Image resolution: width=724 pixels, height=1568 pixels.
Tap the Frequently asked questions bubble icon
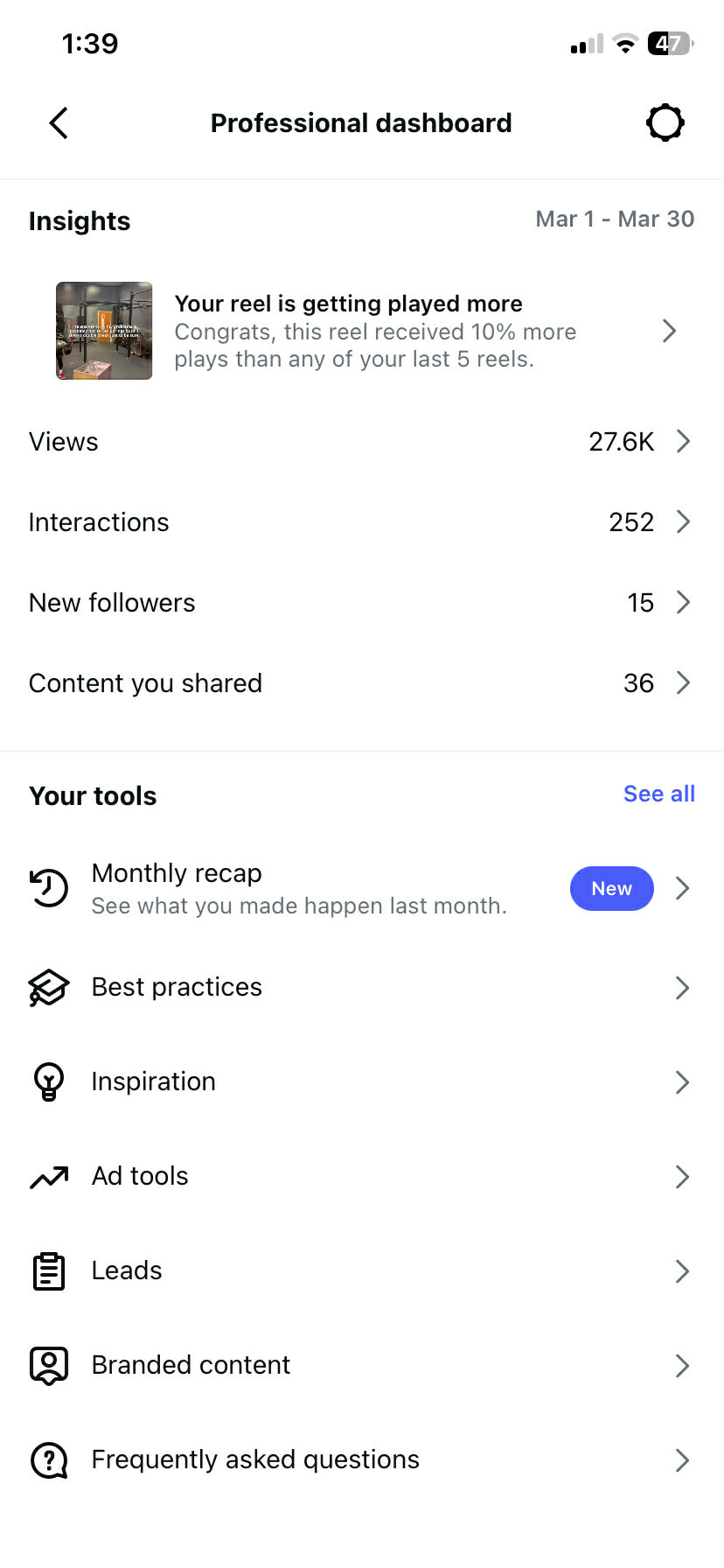point(49,1460)
